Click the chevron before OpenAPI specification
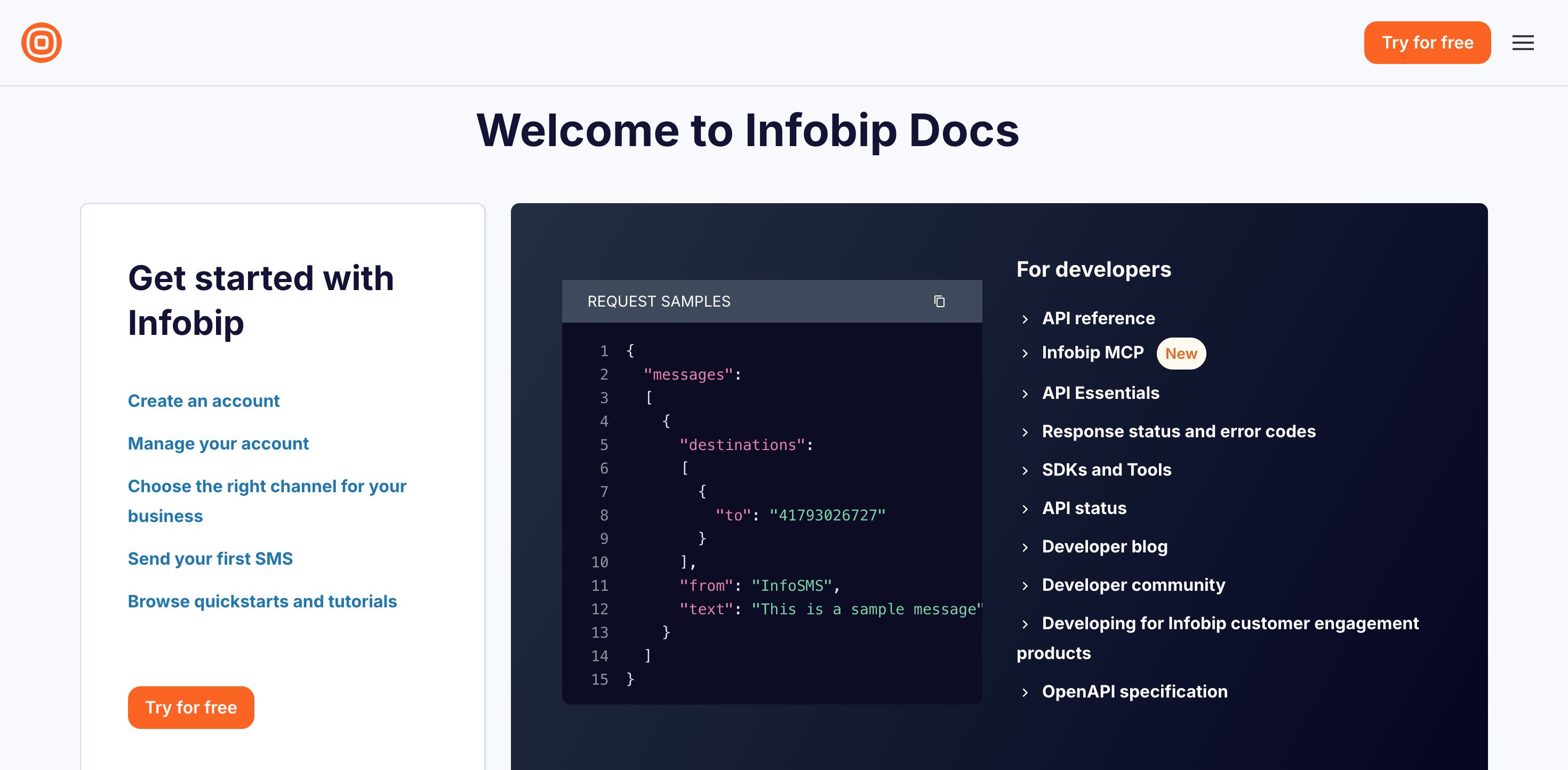 tap(1025, 693)
